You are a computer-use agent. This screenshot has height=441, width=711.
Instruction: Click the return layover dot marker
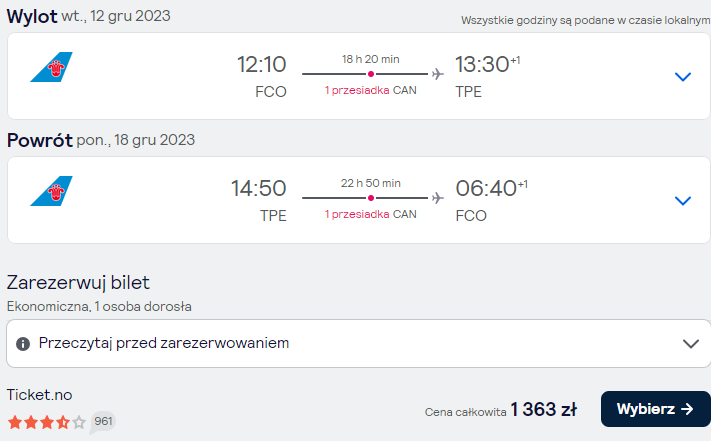pyautogui.click(x=371, y=198)
